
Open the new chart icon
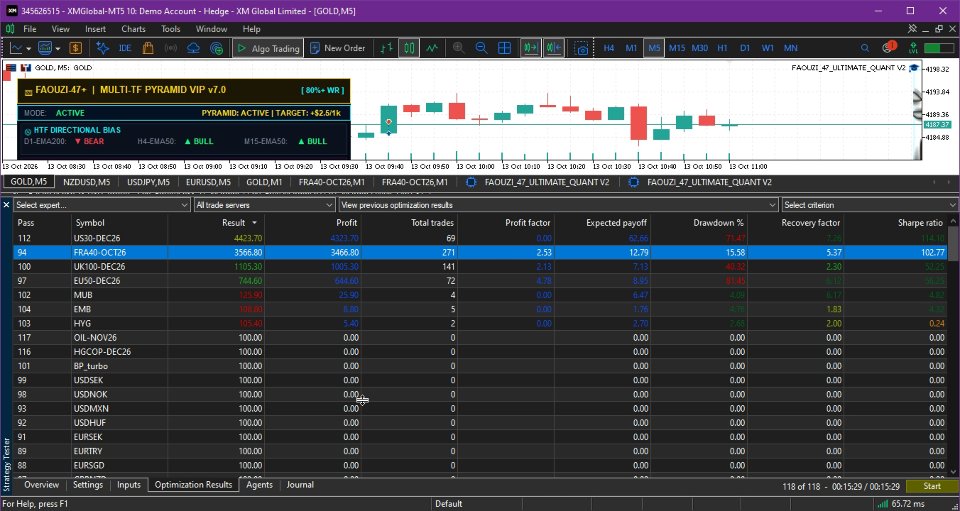16,48
